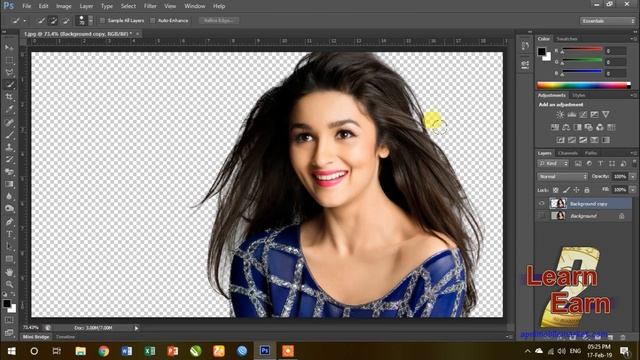The image size is (640, 360).
Task: Switch to the Paths tab
Action: (x=591, y=153)
